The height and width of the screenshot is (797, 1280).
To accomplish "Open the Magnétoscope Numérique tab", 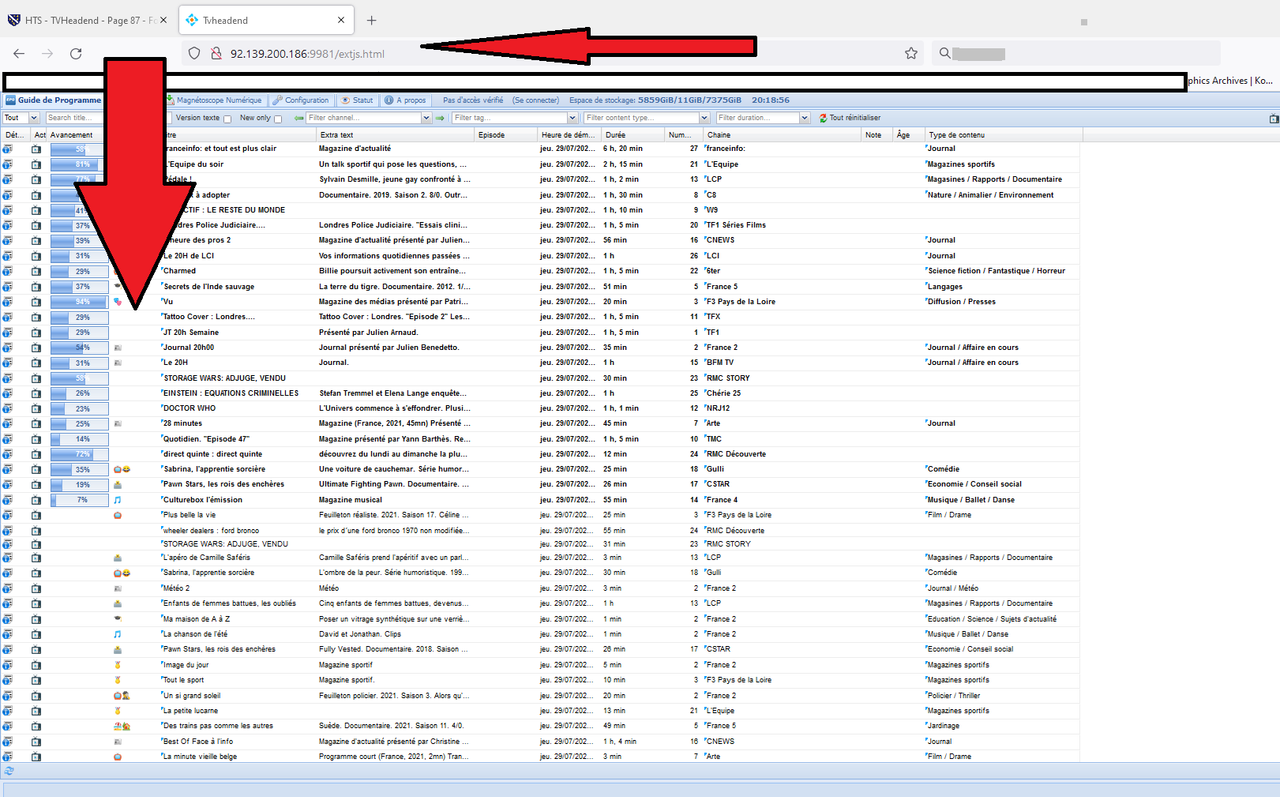I will pyautogui.click(x=215, y=100).
